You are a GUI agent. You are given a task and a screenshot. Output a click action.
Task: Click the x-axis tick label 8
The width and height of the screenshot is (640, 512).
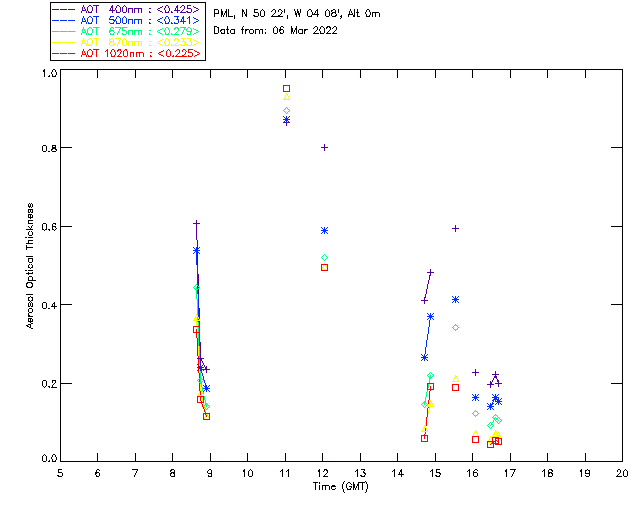pyautogui.click(x=172, y=473)
